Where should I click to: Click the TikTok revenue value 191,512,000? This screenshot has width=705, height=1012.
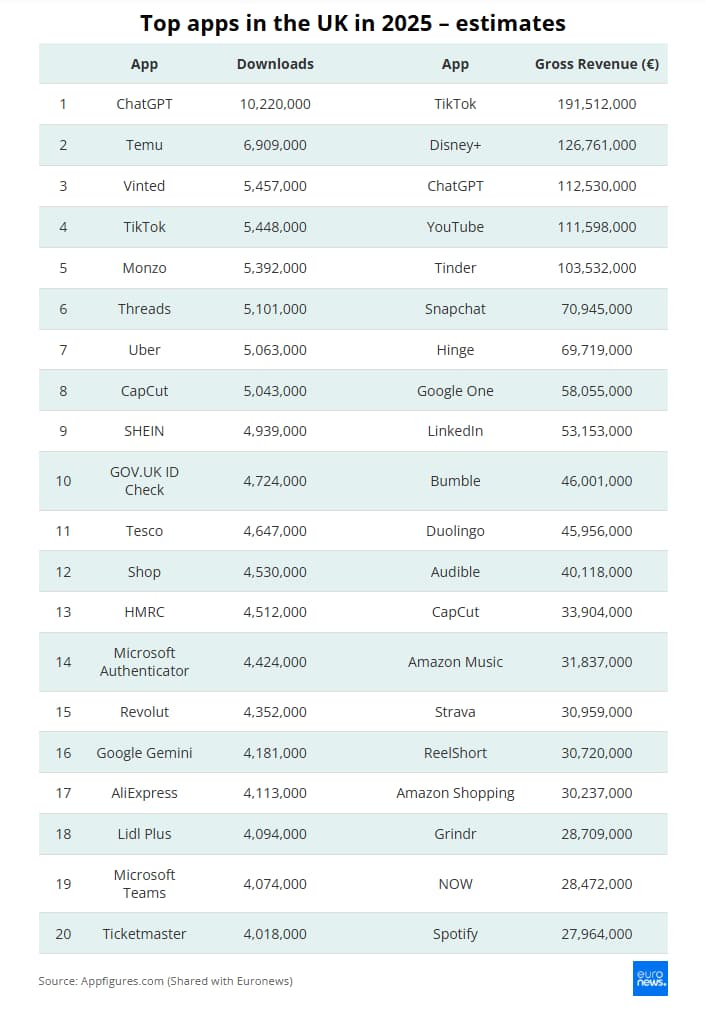(x=597, y=104)
